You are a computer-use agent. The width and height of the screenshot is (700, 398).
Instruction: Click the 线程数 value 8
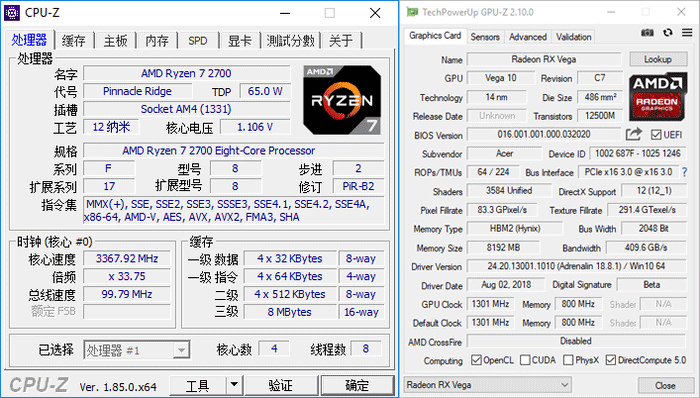366,348
